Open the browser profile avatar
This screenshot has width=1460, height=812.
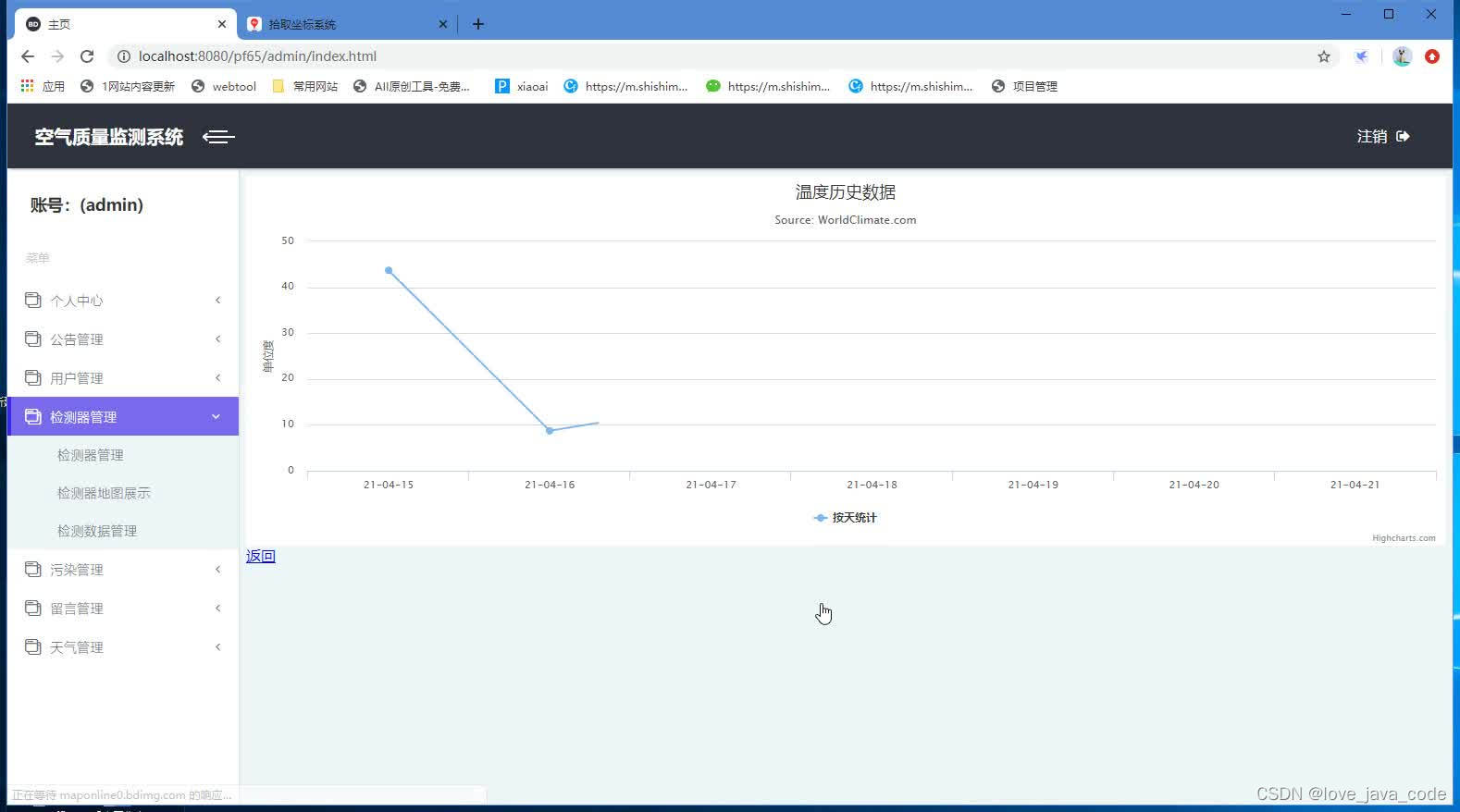(x=1402, y=56)
